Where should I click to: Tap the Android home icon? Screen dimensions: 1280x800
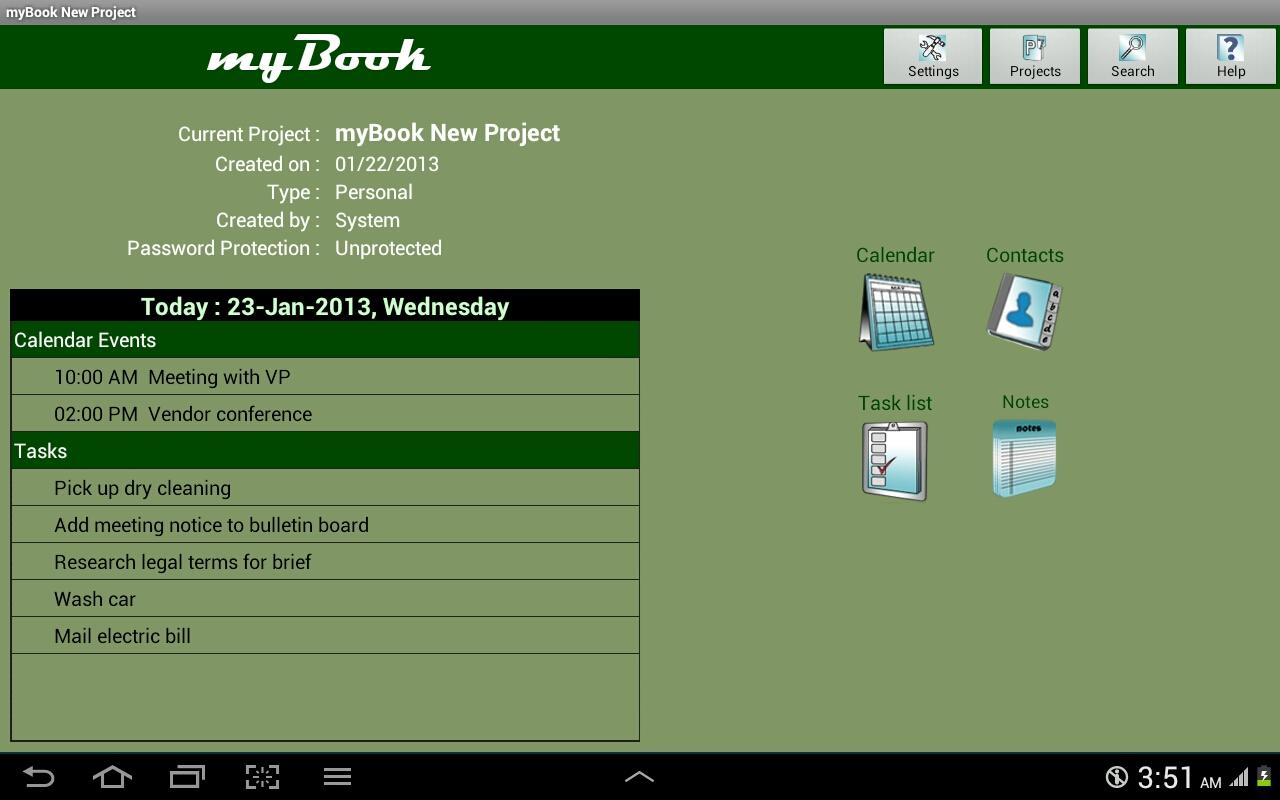[x=112, y=777]
